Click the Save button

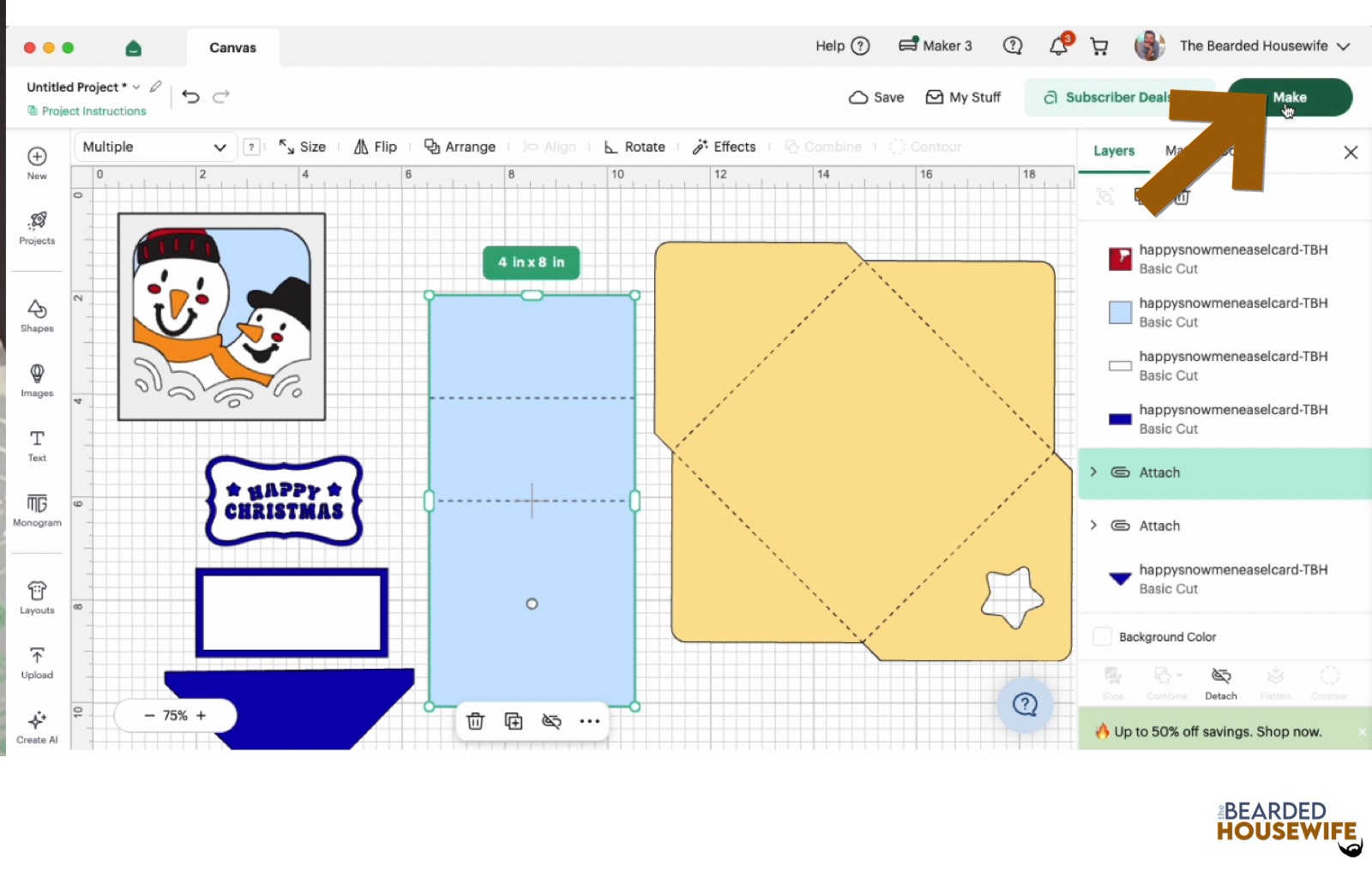[876, 97]
